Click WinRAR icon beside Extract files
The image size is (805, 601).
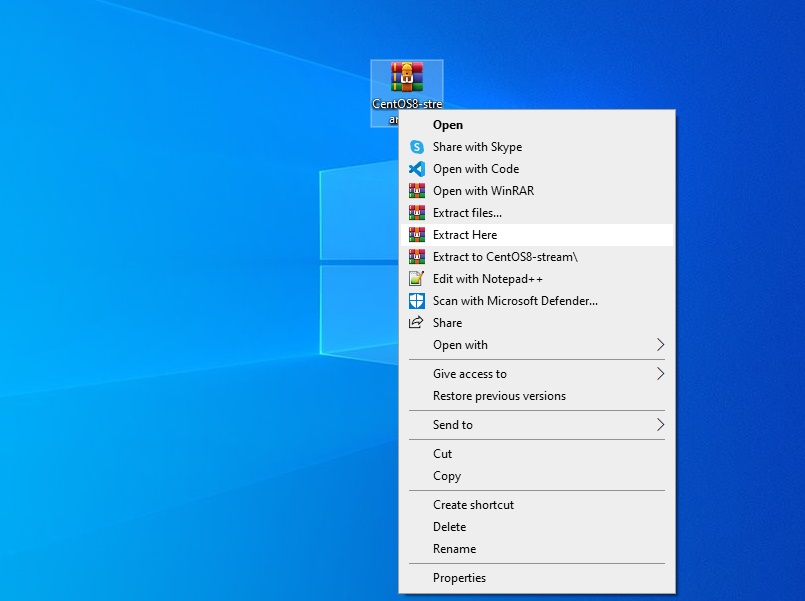pyautogui.click(x=416, y=212)
